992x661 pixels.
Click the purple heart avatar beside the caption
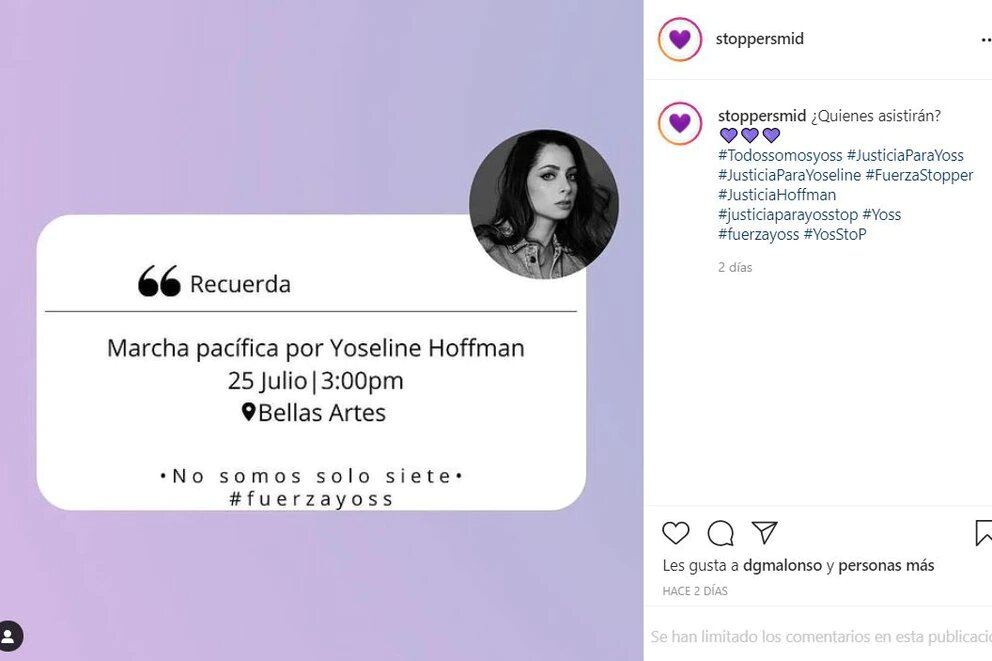tap(680, 123)
